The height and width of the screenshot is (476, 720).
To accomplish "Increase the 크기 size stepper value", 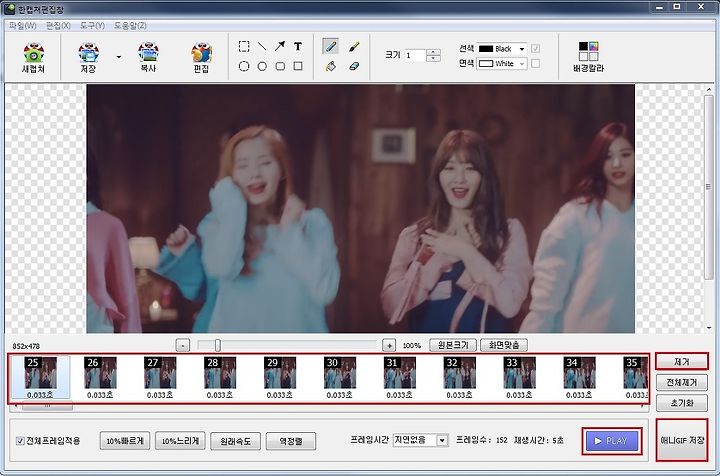I will 433,52.
